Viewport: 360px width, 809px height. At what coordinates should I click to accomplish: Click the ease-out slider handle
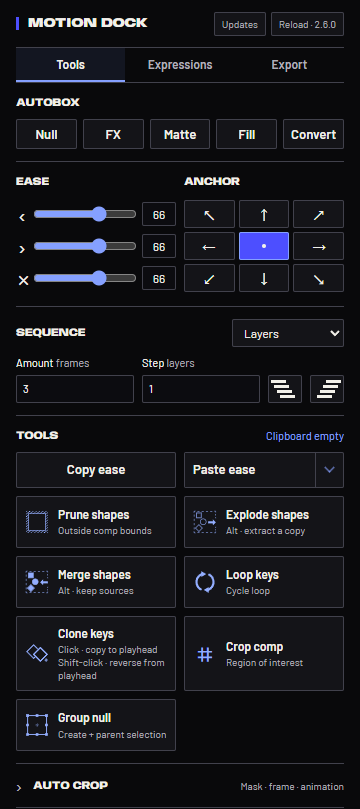99,246
